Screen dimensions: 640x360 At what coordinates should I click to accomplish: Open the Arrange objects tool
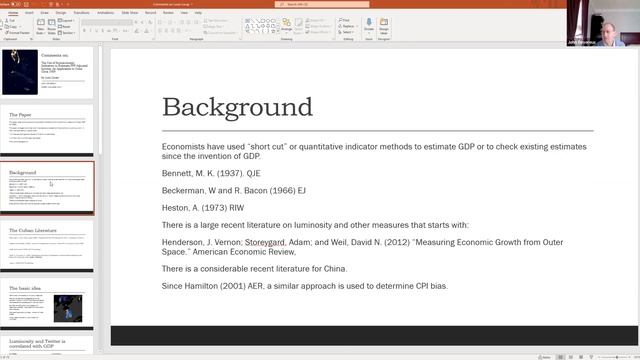[x=287, y=25]
